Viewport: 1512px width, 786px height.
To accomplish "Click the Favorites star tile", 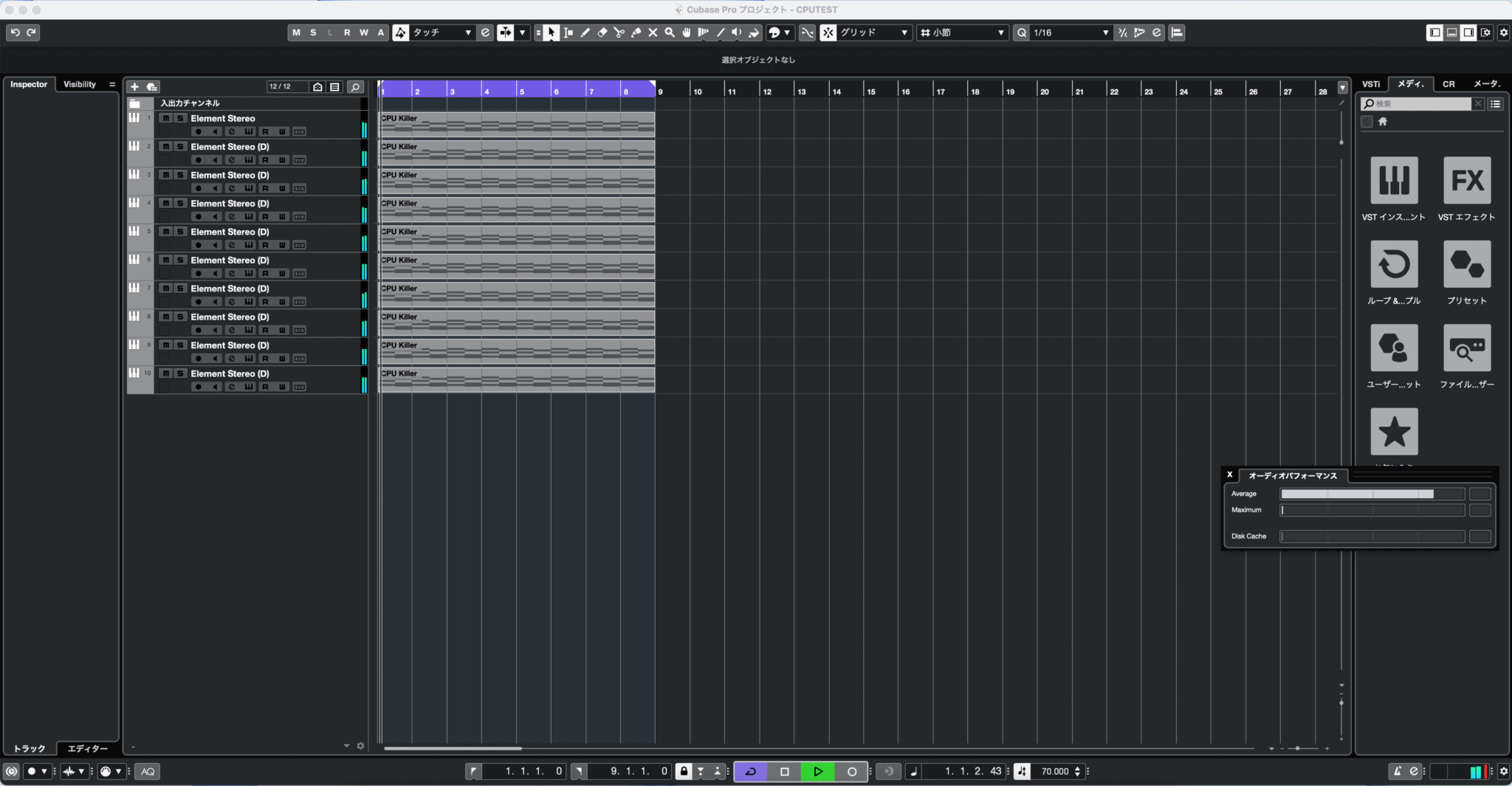I will pos(1394,432).
